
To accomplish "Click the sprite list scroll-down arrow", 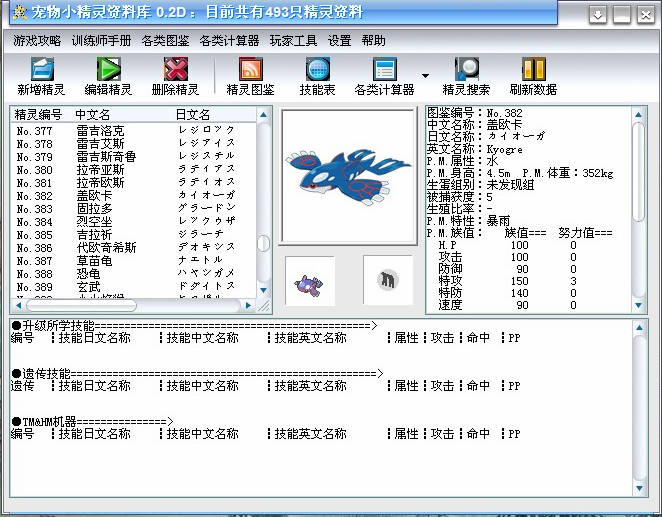I will (263, 290).
